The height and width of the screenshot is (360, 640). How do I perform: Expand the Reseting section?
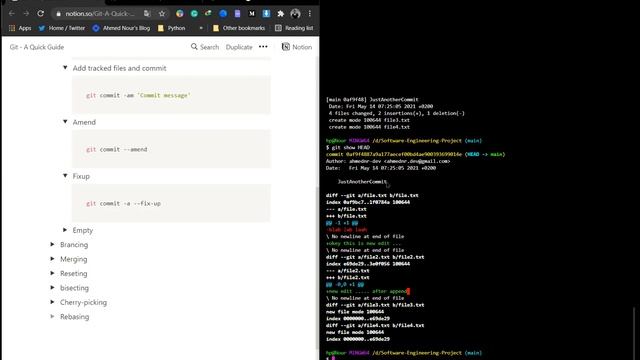(x=52, y=273)
